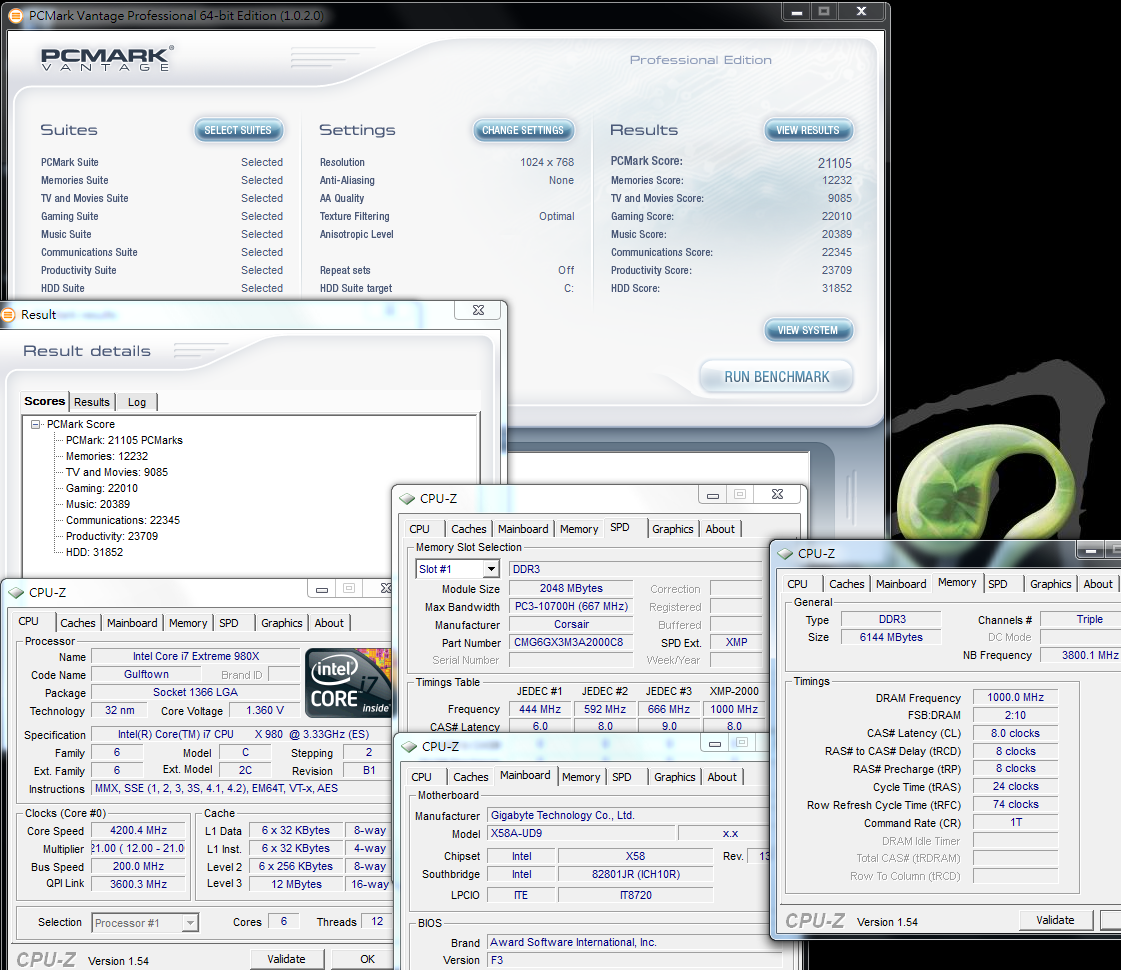Click the VIEW SYSTEM button
Viewport: 1121px width, 970px height.
tap(808, 330)
